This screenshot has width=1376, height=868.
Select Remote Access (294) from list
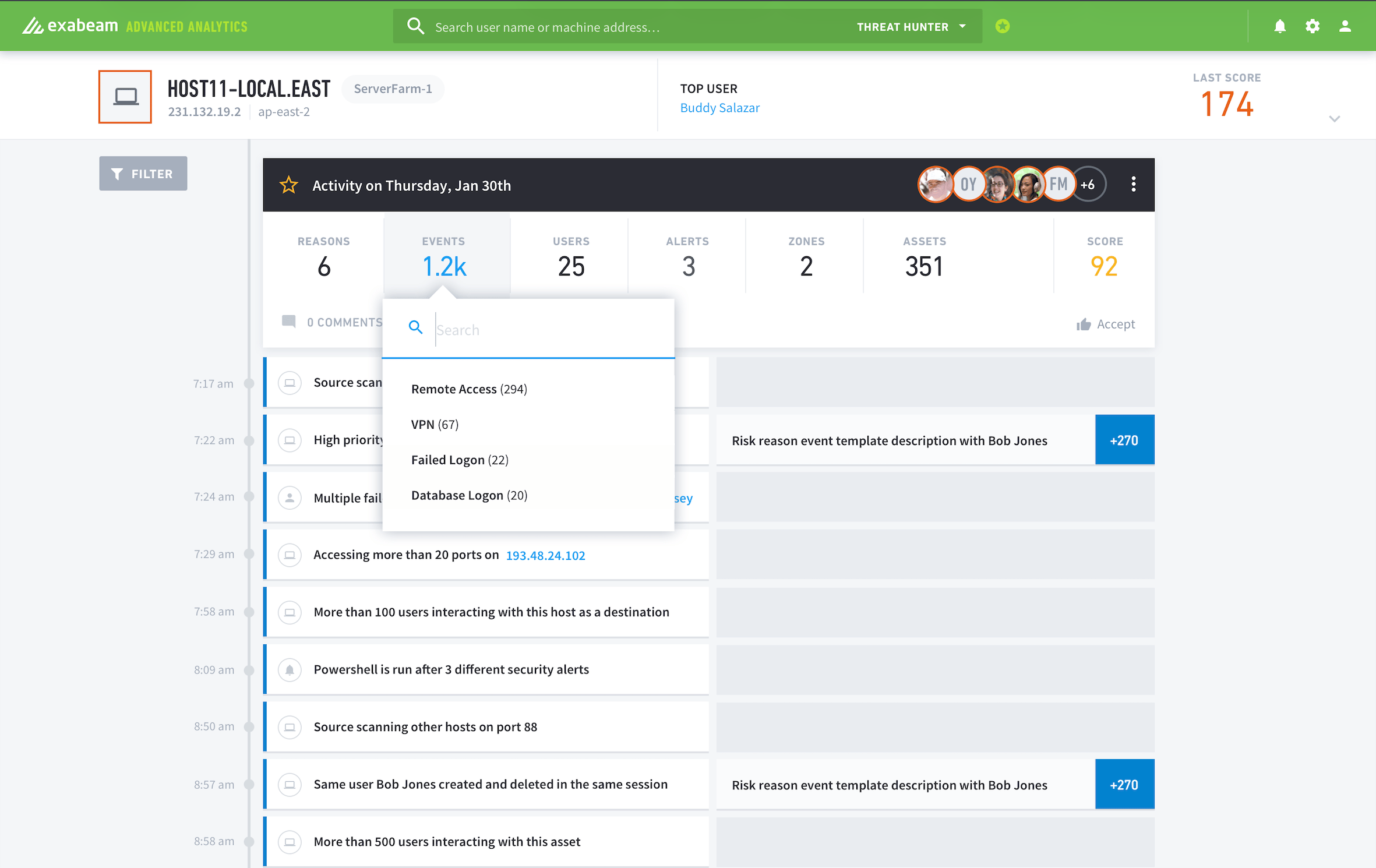pos(468,389)
